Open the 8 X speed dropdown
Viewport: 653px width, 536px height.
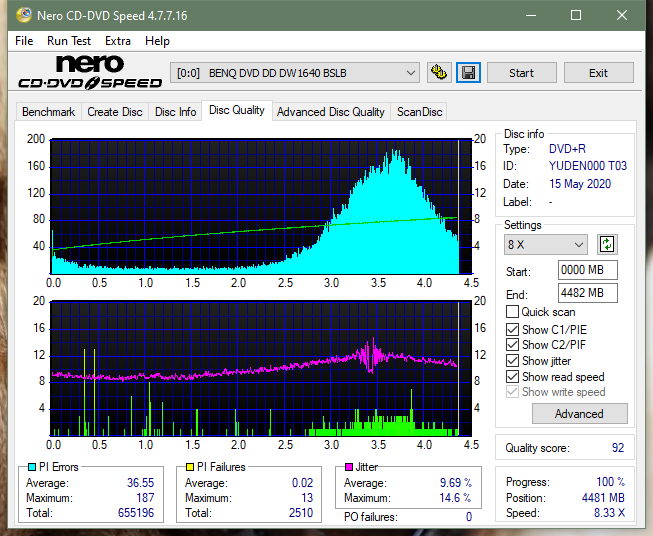(546, 244)
